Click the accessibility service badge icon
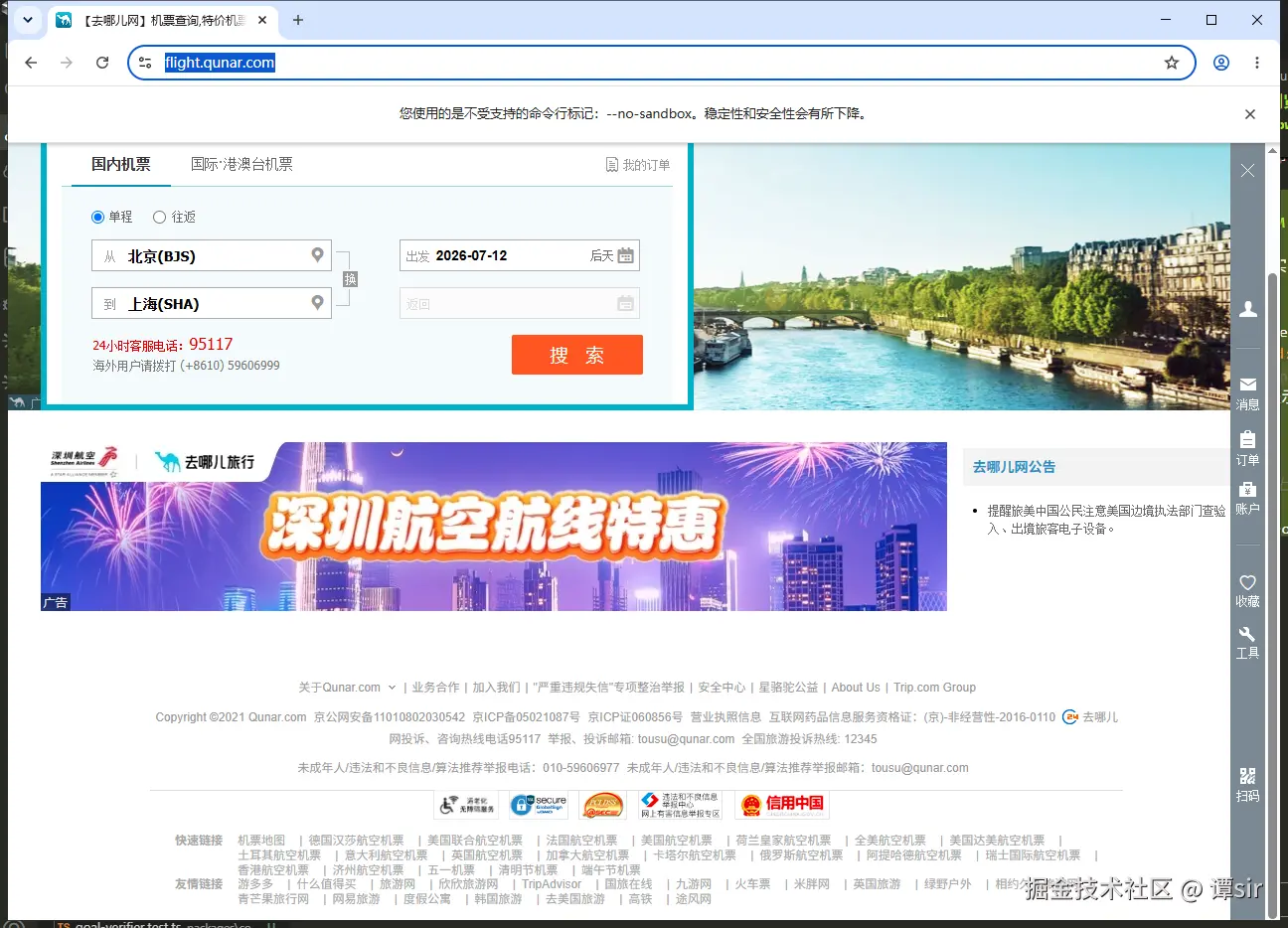The image size is (1288, 928). point(467,805)
